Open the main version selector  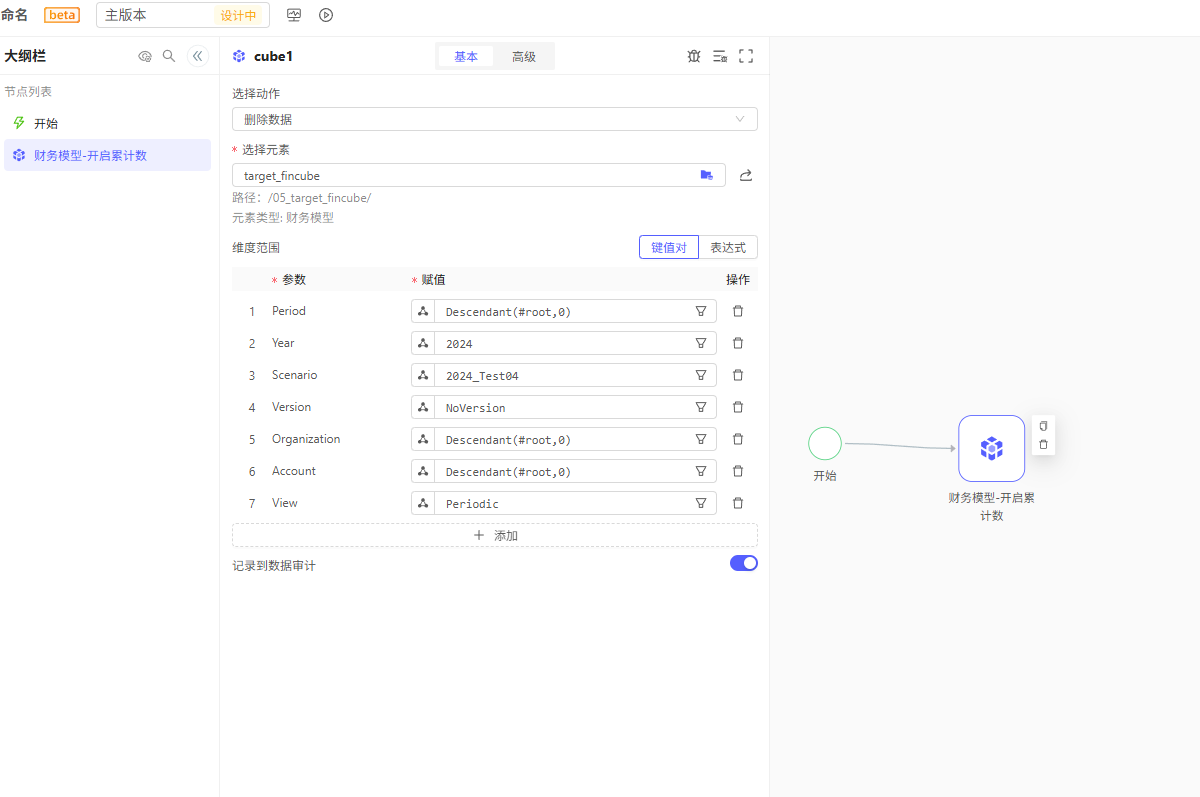[x=182, y=15]
